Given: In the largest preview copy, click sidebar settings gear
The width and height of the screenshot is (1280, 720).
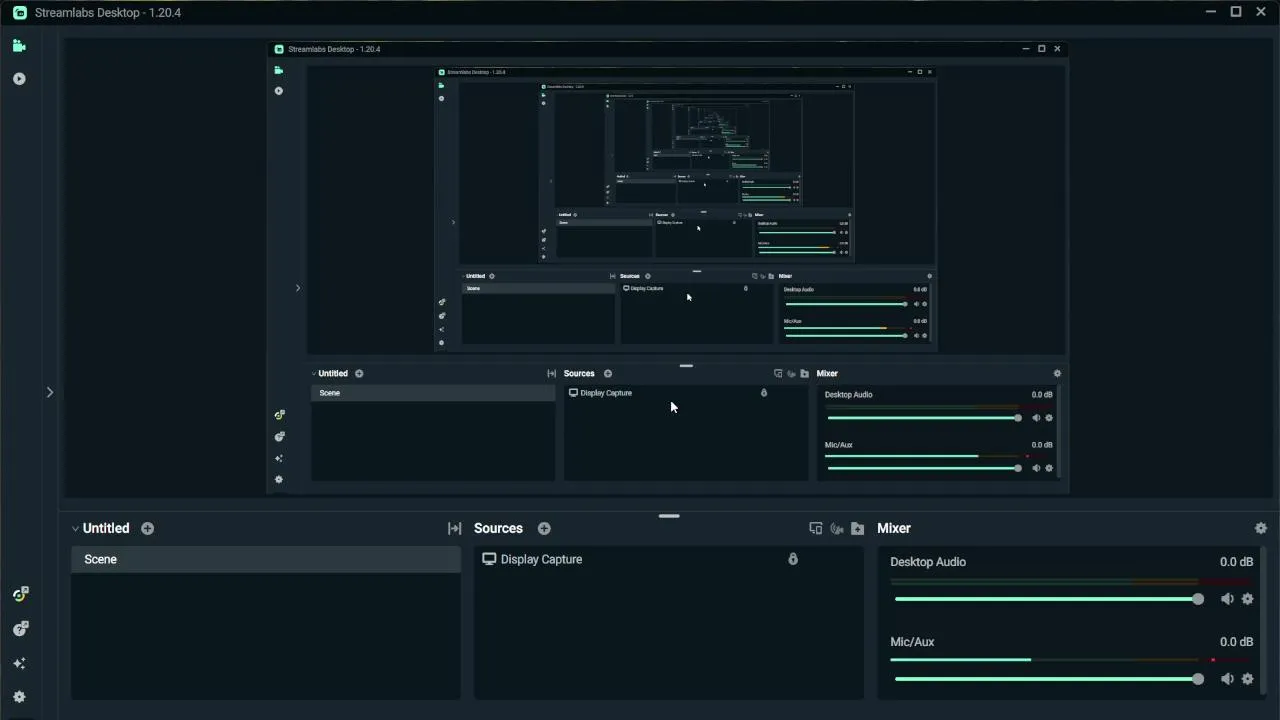Looking at the screenshot, I should pyautogui.click(x=279, y=480).
